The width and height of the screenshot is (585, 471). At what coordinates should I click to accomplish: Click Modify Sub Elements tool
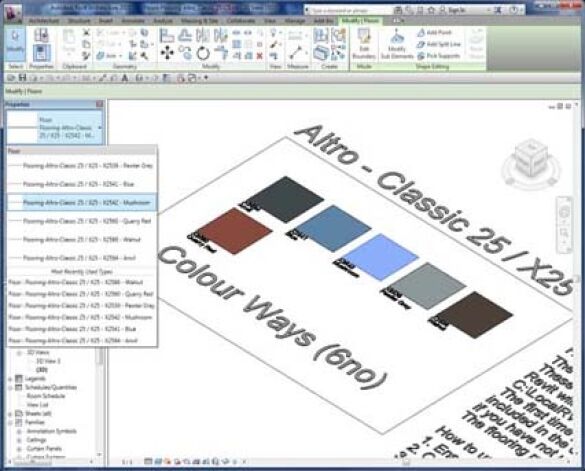pyautogui.click(x=397, y=44)
